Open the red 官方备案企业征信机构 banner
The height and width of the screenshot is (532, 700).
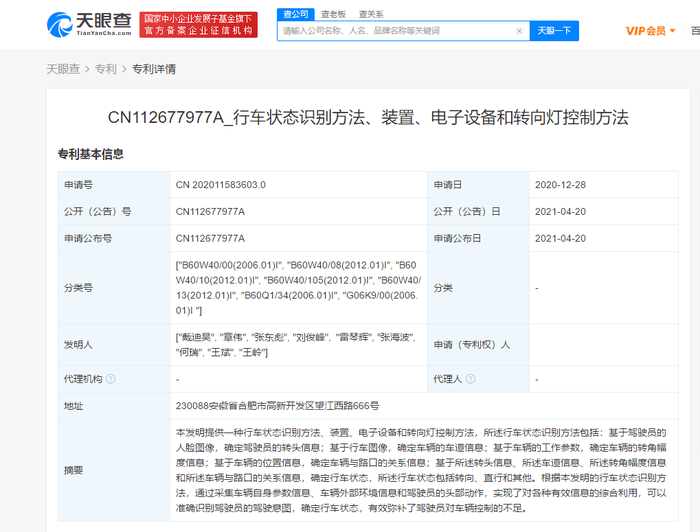tap(198, 25)
